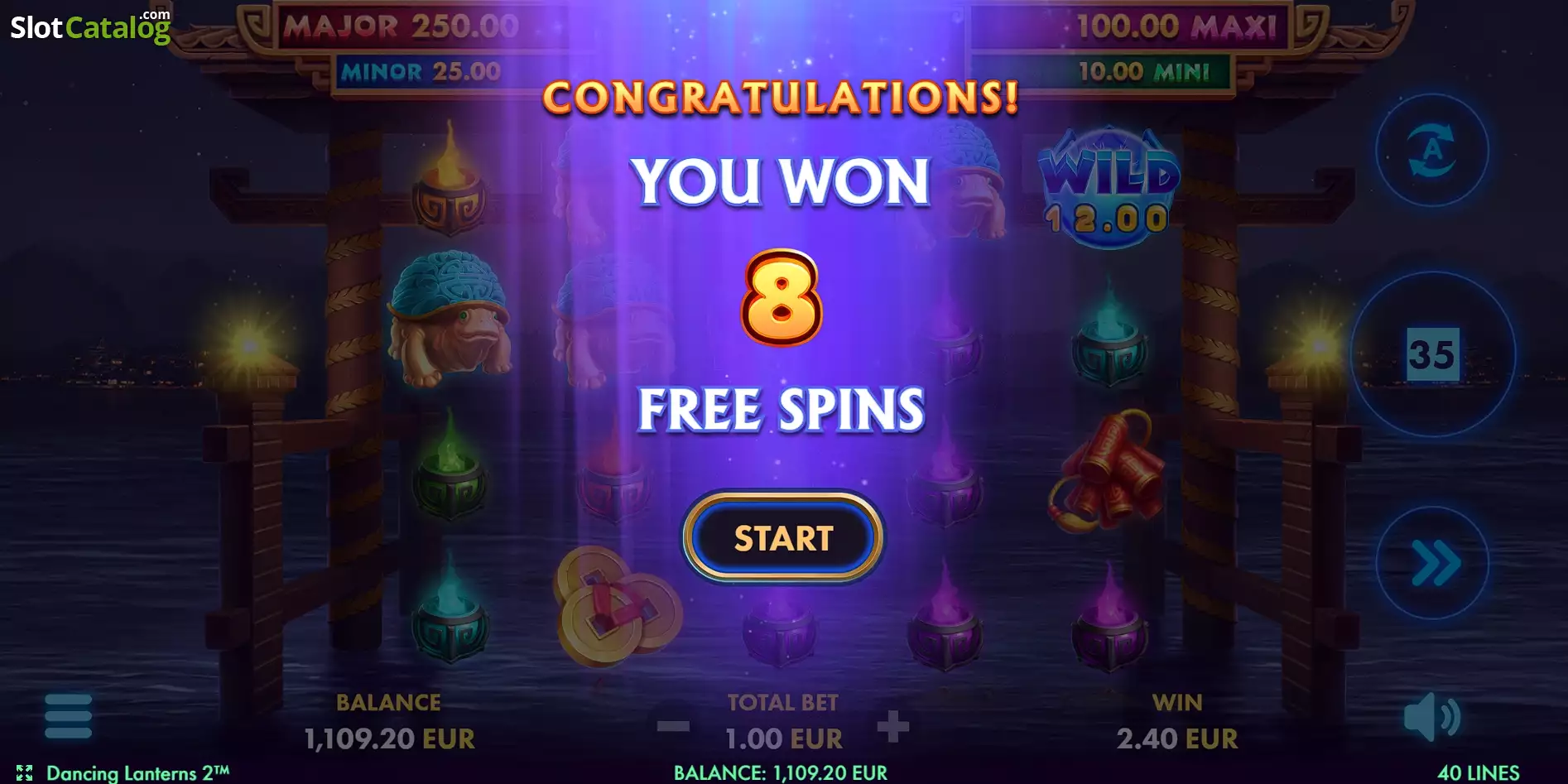Enable turbo fast-forward spin mode

[x=1432, y=564]
